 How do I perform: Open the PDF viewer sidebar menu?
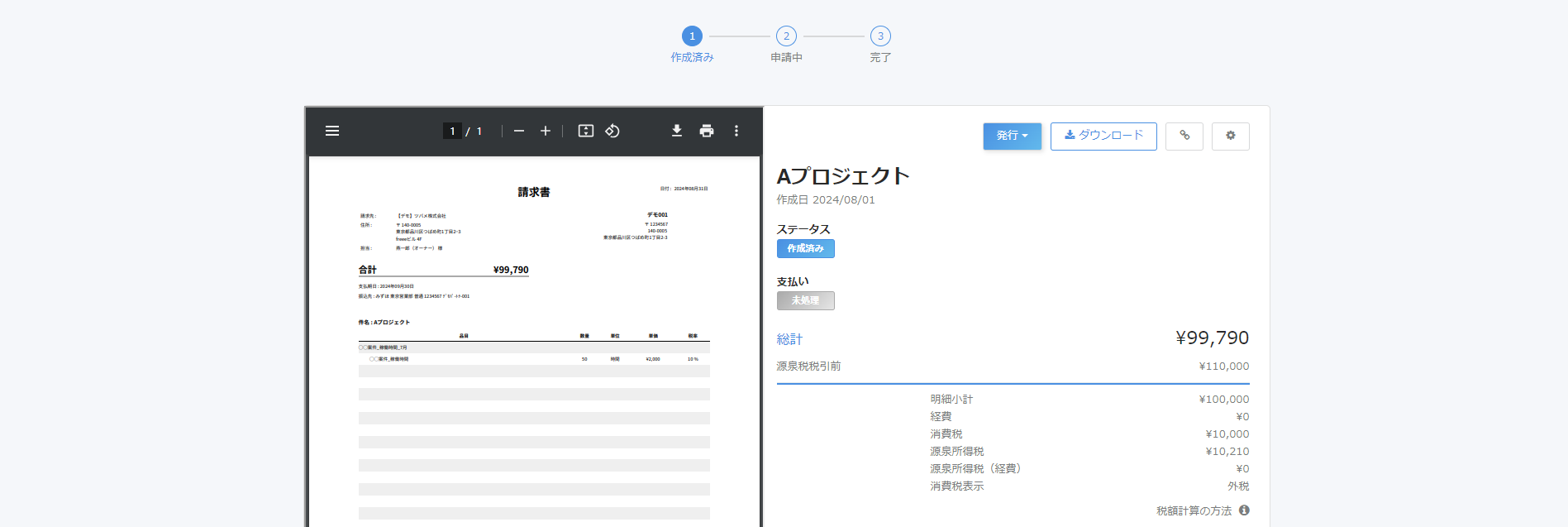coord(332,131)
